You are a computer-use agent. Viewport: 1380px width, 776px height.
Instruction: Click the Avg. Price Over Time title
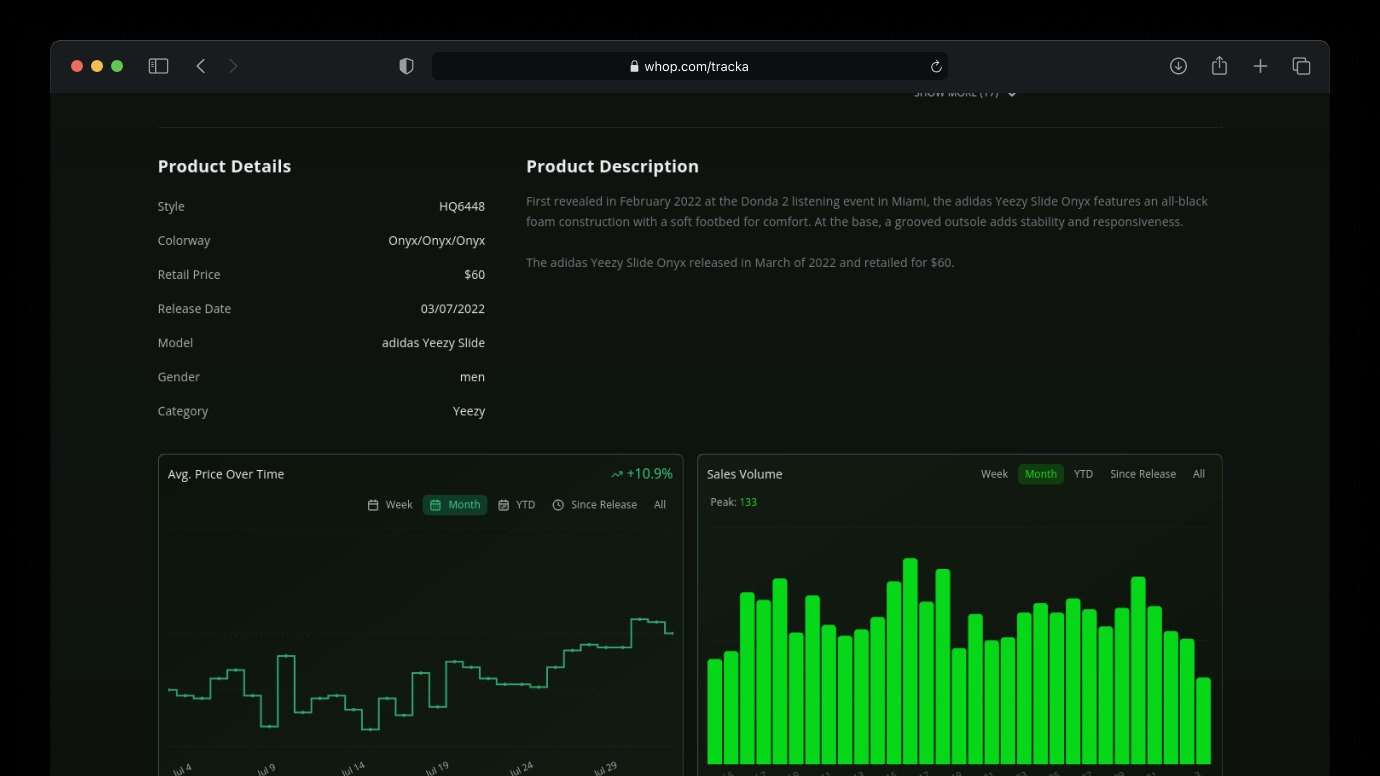[x=226, y=474]
